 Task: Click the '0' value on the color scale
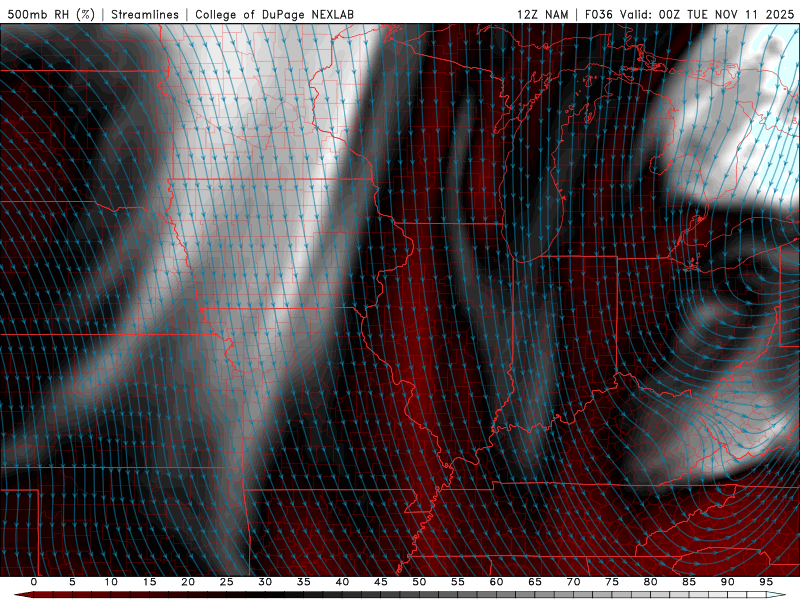click(x=34, y=582)
